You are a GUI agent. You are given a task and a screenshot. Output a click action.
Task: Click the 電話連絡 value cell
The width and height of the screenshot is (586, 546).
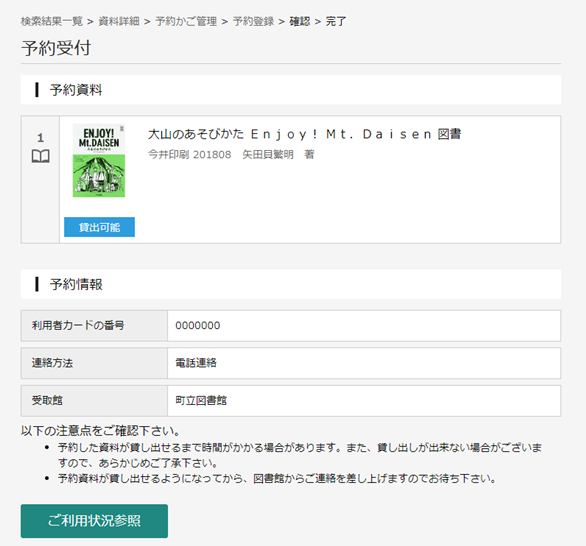364,363
